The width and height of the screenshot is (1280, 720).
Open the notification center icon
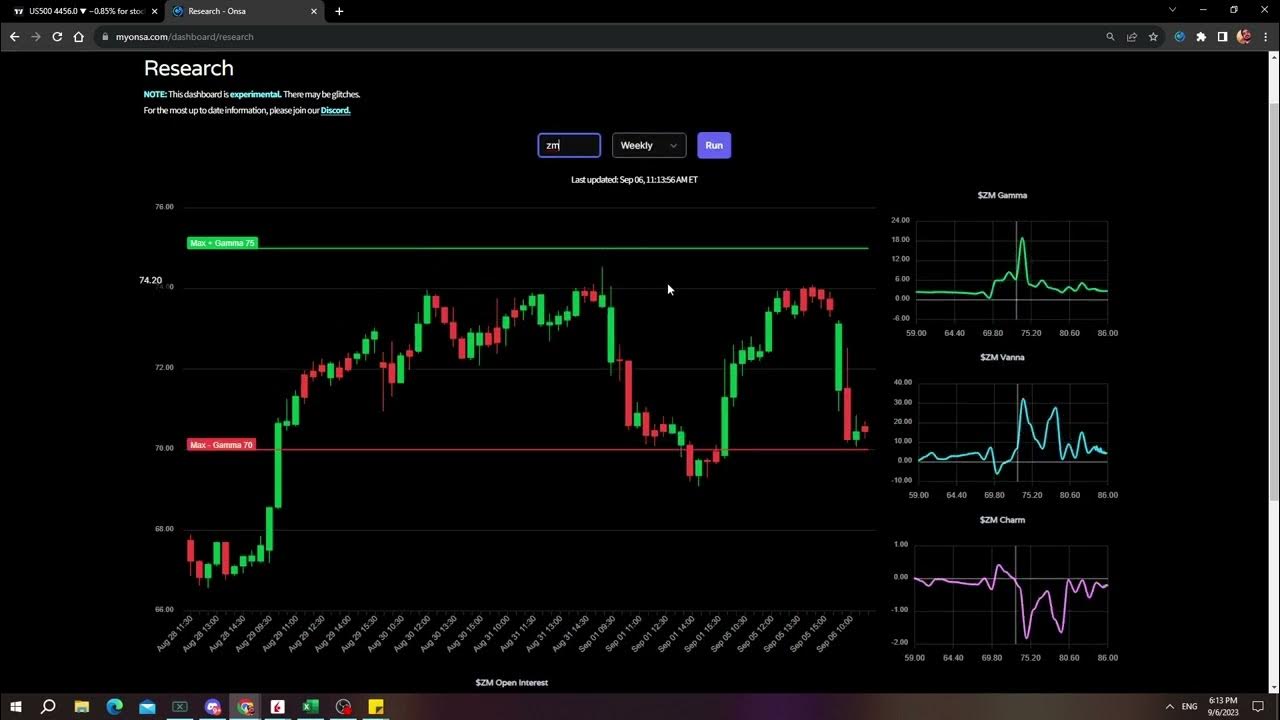1258,706
